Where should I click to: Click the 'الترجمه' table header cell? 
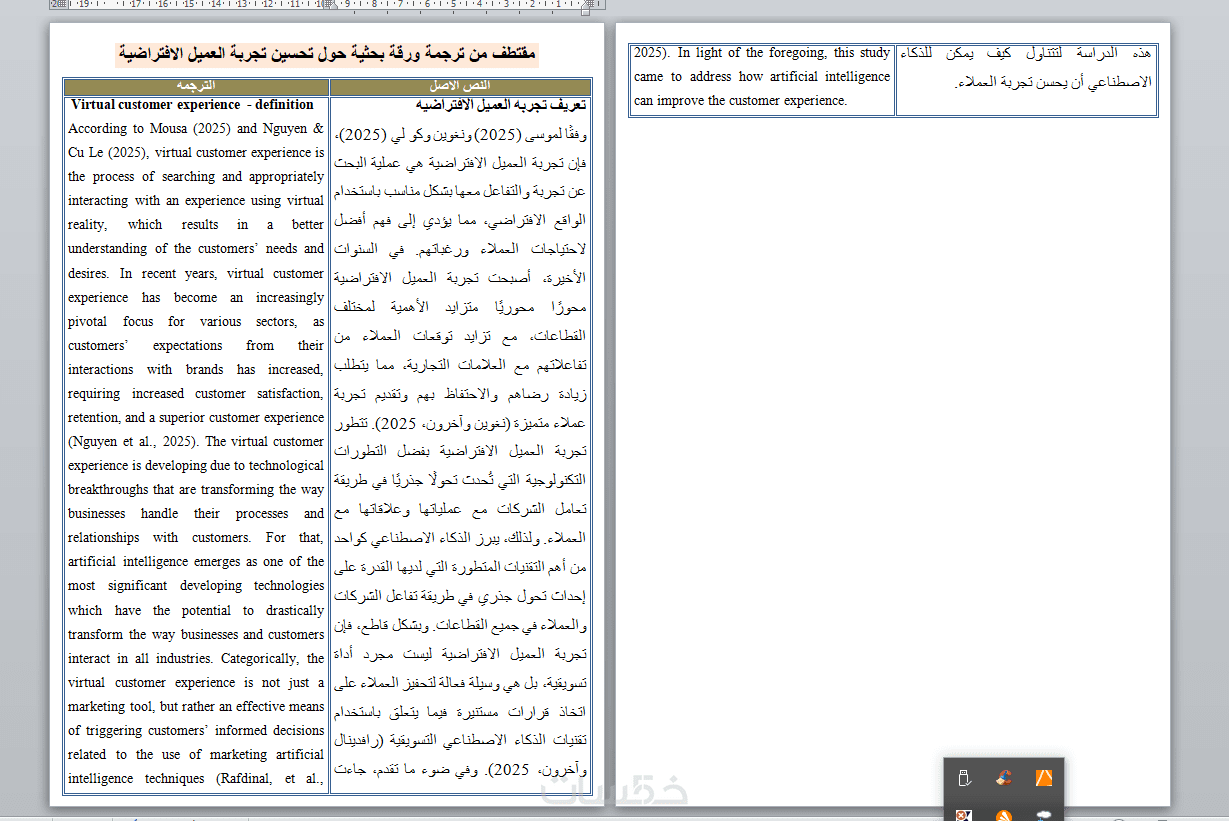(x=197, y=86)
